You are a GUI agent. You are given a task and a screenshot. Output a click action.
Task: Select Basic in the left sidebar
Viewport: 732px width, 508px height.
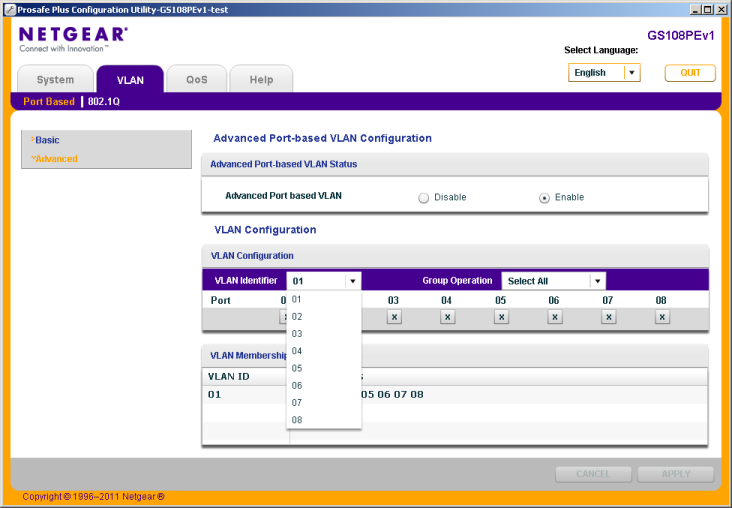[47, 140]
